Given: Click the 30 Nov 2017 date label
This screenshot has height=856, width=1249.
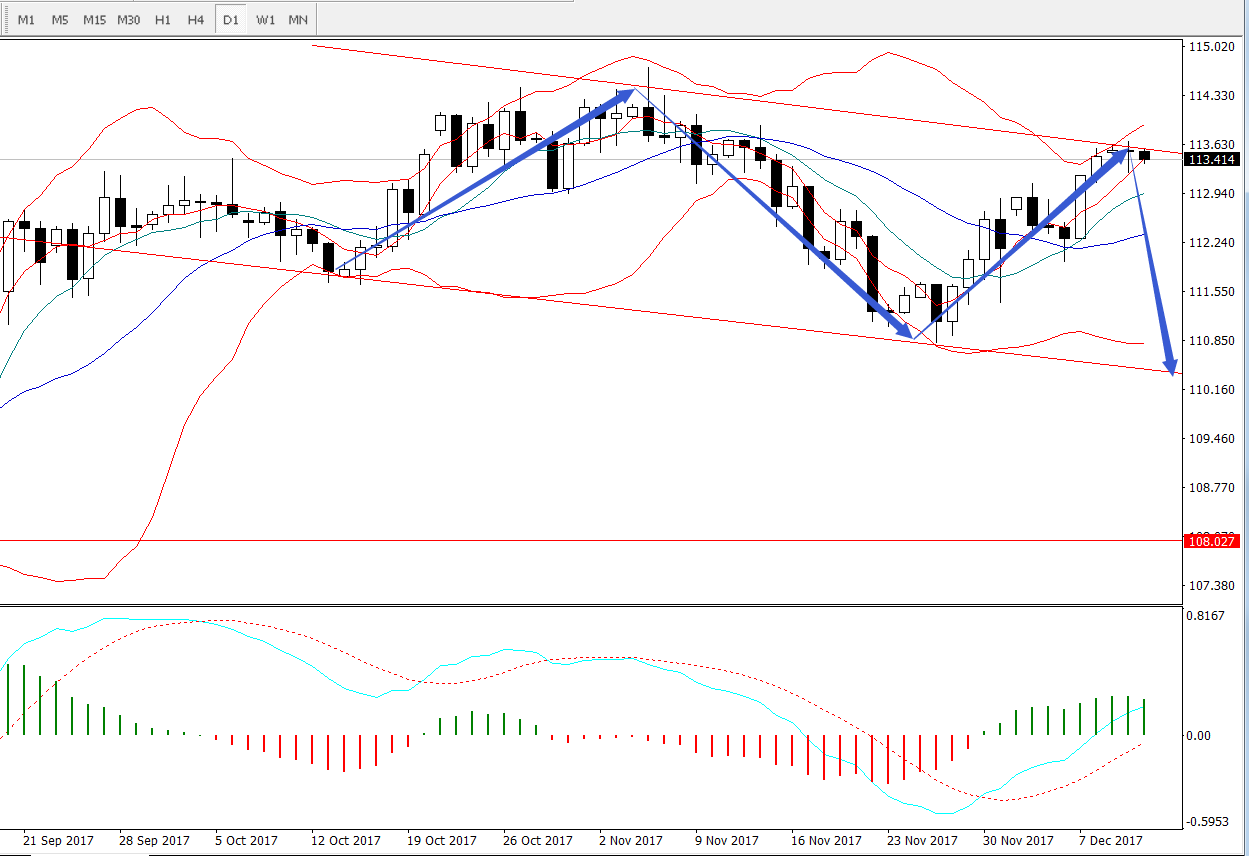Looking at the screenshot, I should point(1018,841).
